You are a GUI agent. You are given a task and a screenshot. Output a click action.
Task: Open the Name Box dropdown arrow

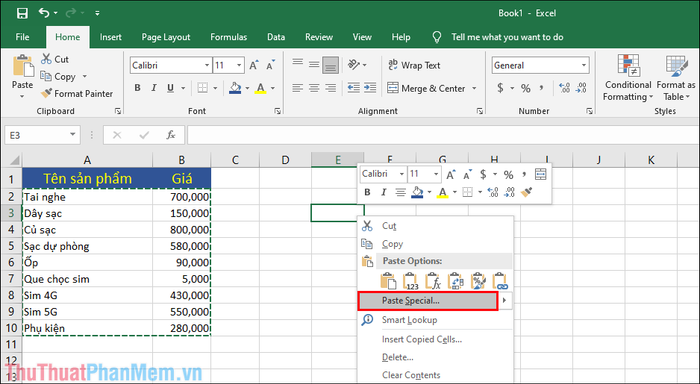pos(72,135)
